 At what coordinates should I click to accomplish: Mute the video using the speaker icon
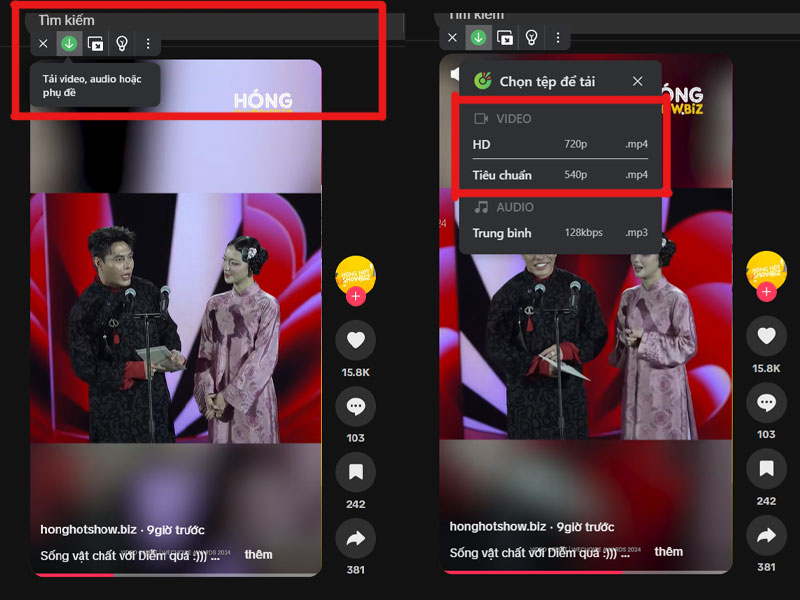click(455, 74)
